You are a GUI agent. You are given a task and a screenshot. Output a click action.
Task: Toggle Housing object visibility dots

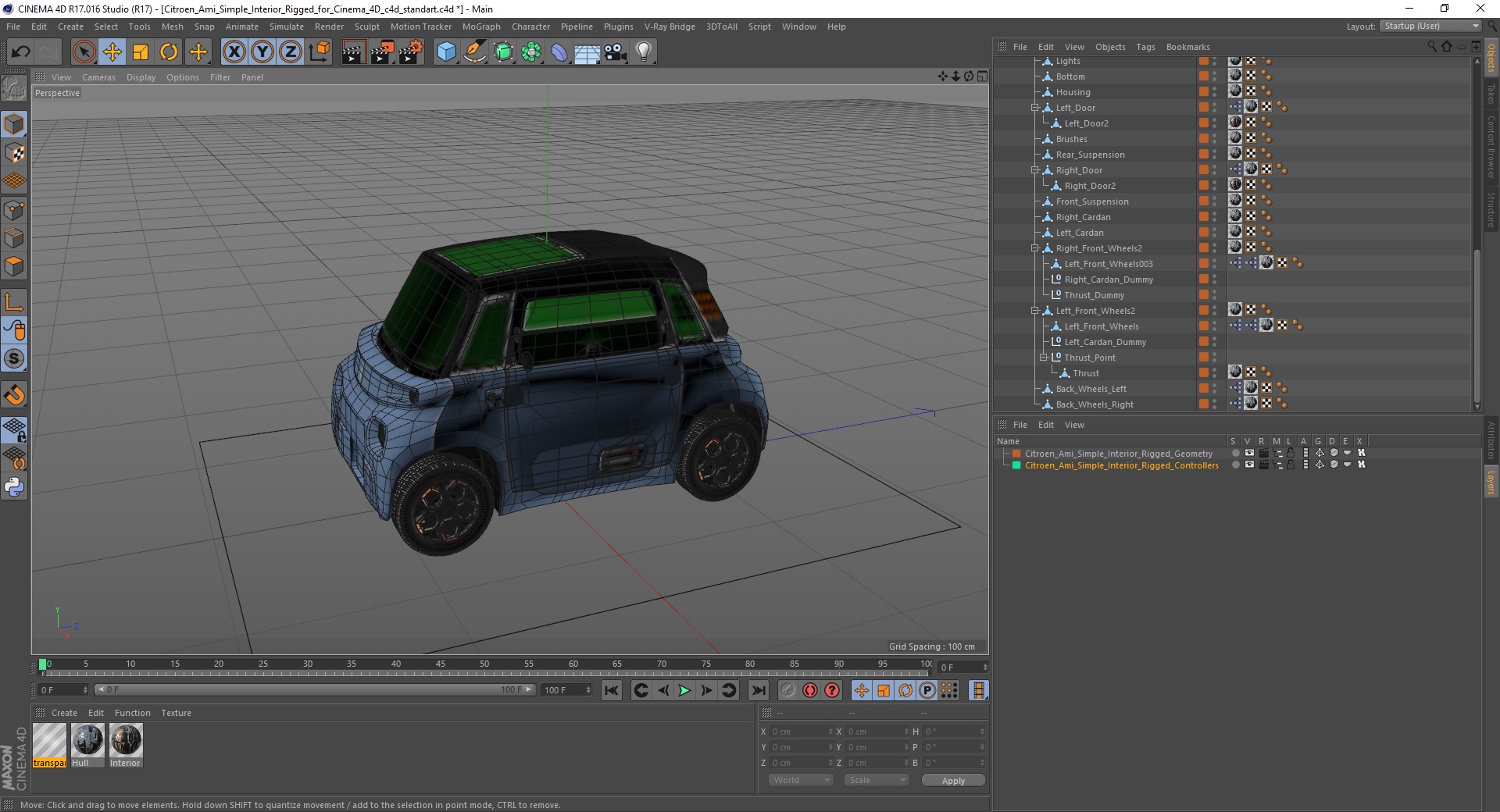[x=1215, y=92]
